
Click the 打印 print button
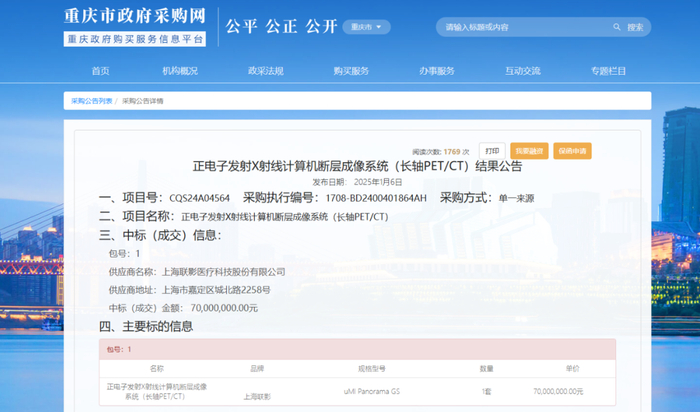coord(492,151)
